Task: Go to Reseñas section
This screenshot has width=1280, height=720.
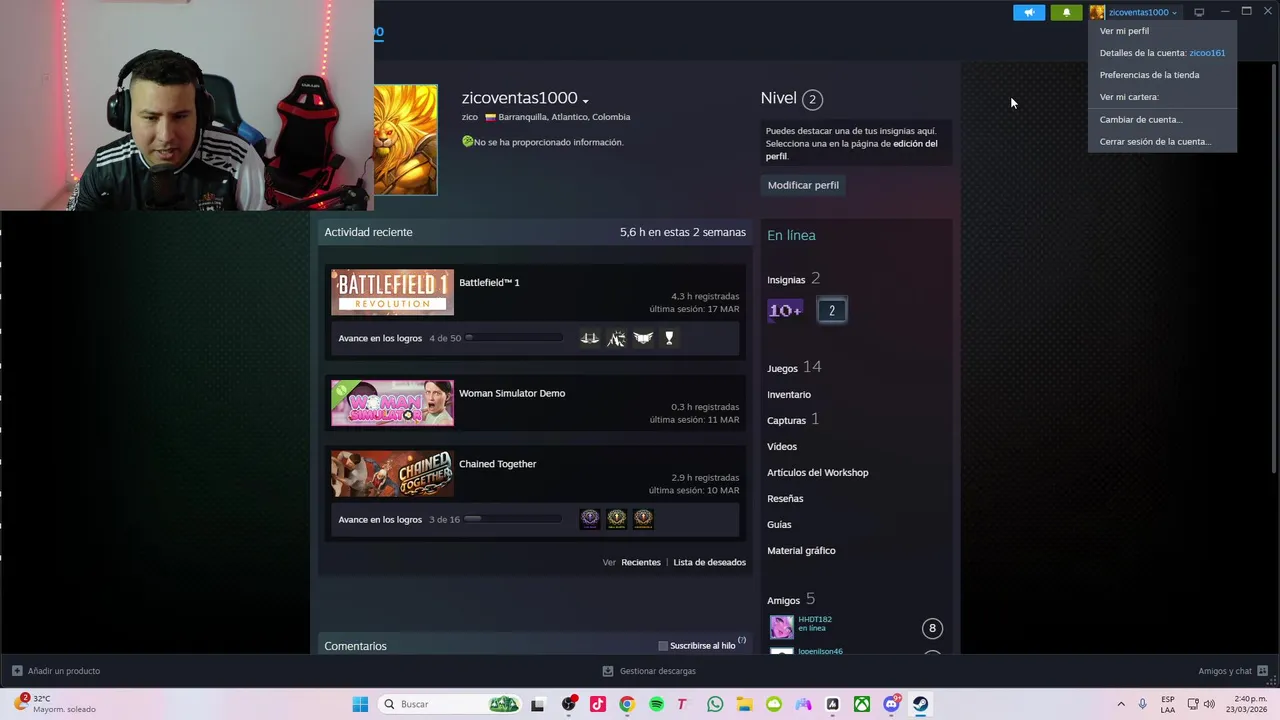Action: 785,498
